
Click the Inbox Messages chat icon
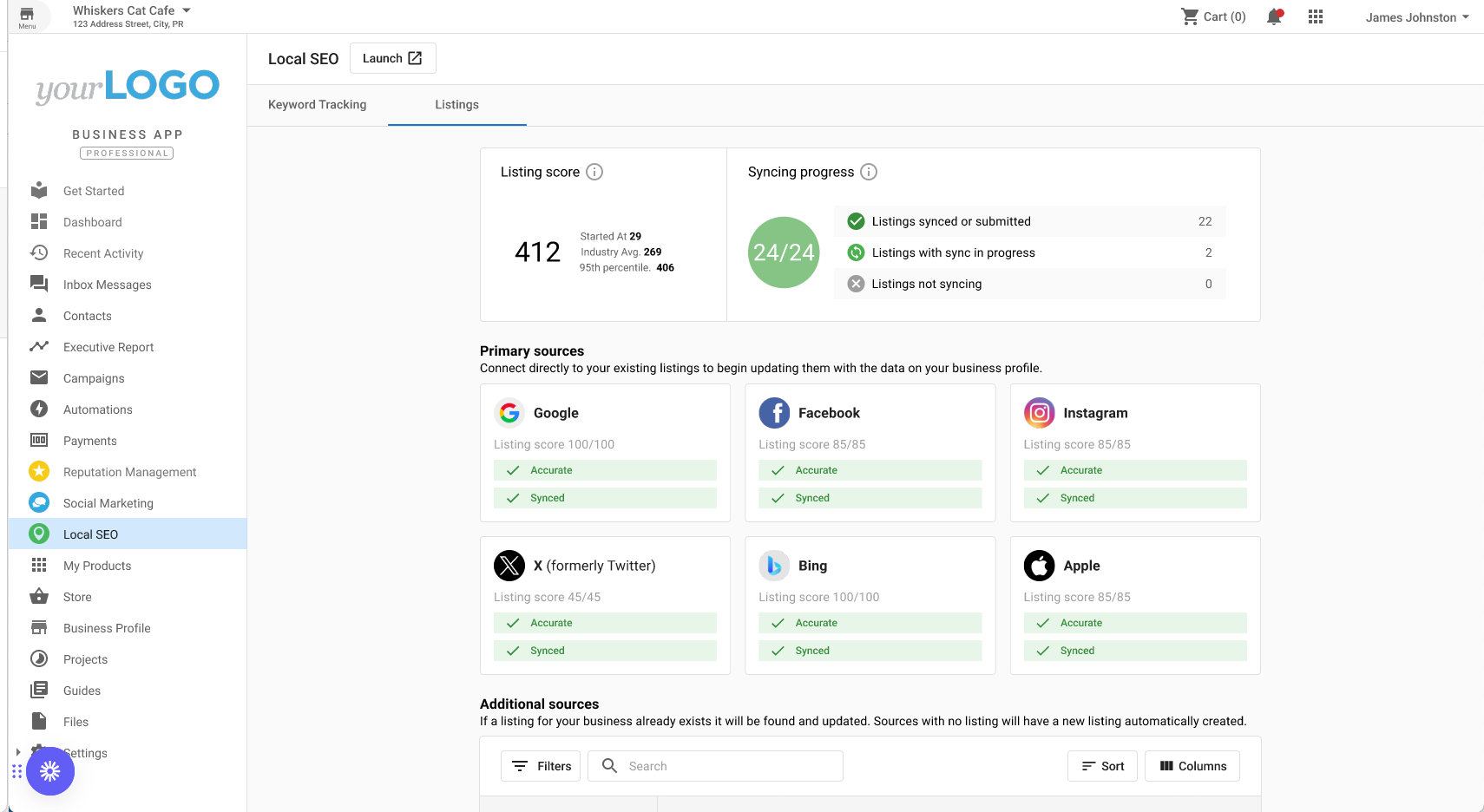(39, 284)
